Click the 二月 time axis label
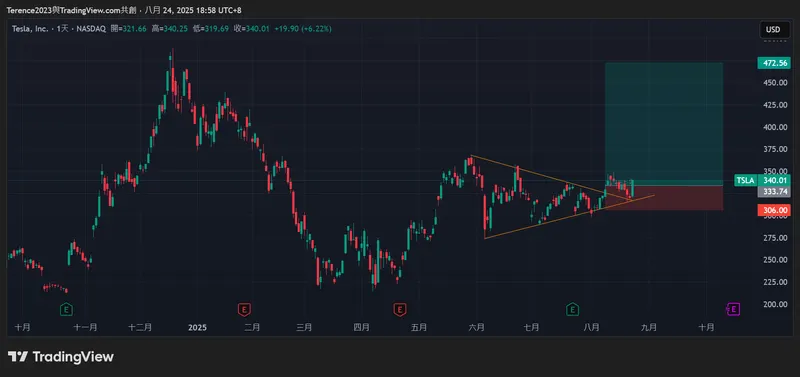 252,327
